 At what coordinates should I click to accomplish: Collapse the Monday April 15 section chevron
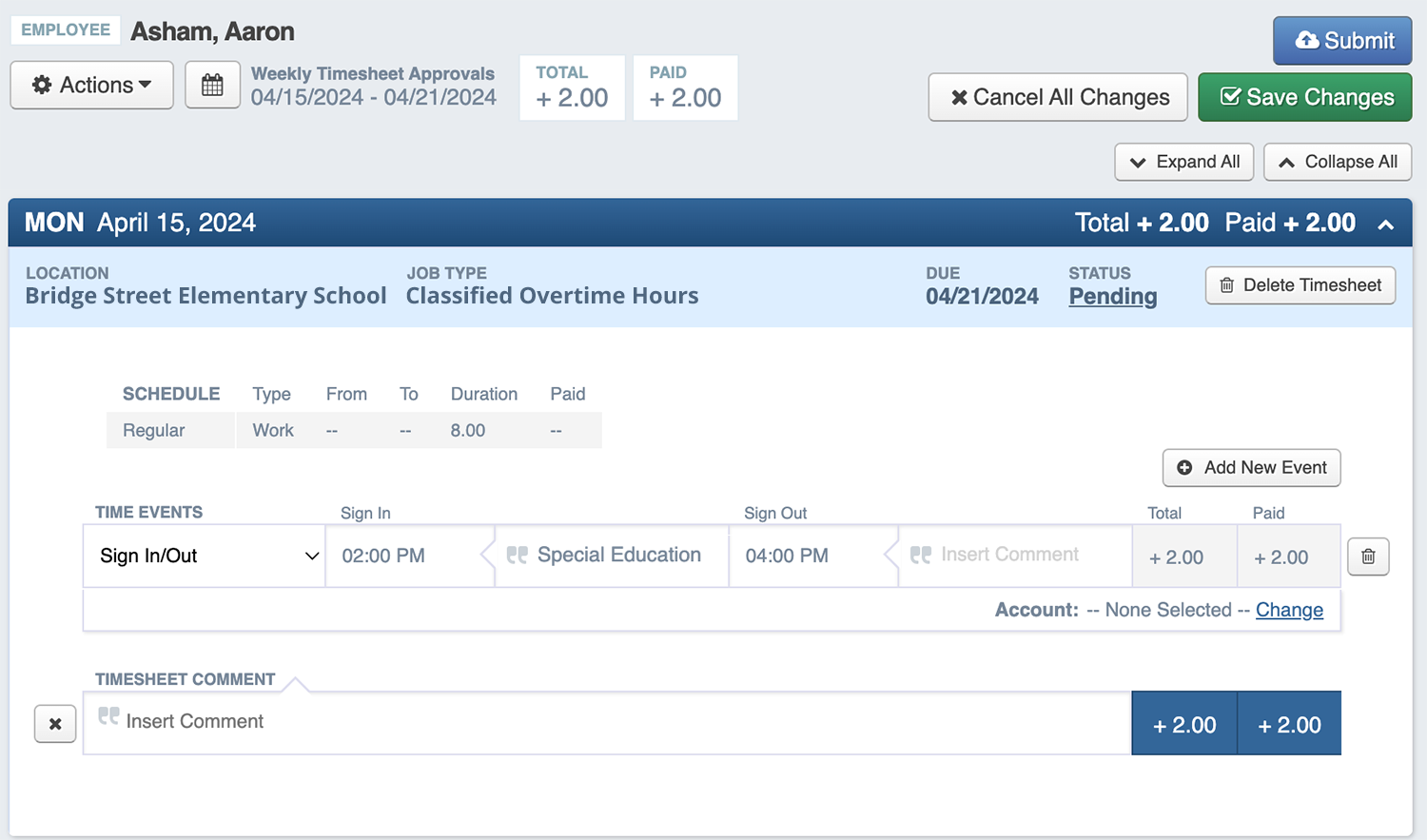point(1386,222)
